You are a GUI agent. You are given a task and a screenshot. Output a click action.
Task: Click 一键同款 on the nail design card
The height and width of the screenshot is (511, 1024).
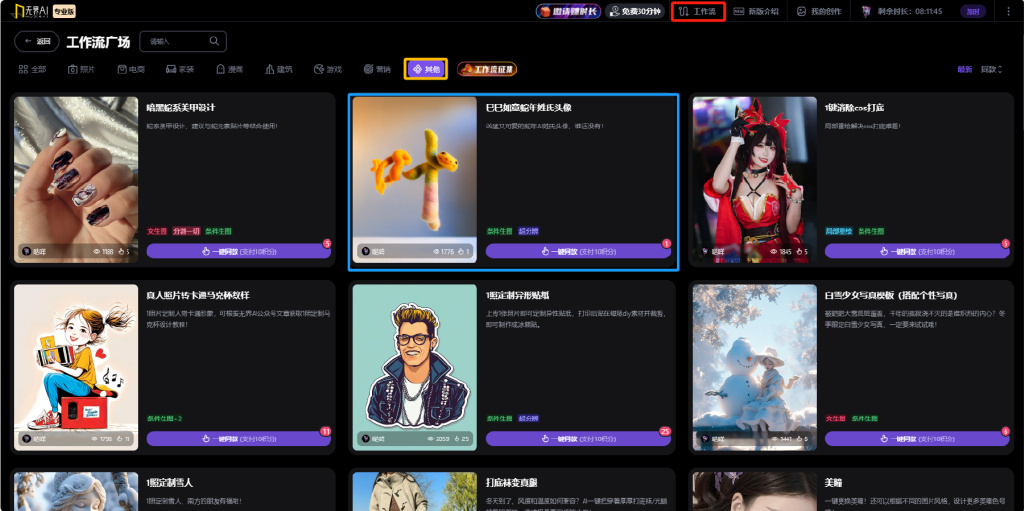pos(238,251)
